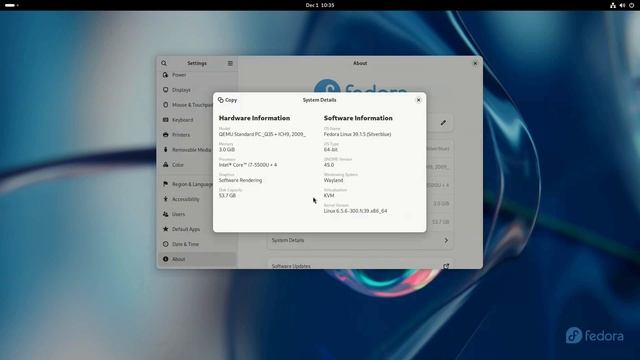Viewport: 640px width, 360px height.
Task: Edit device name with pencil icon
Action: tap(443, 123)
